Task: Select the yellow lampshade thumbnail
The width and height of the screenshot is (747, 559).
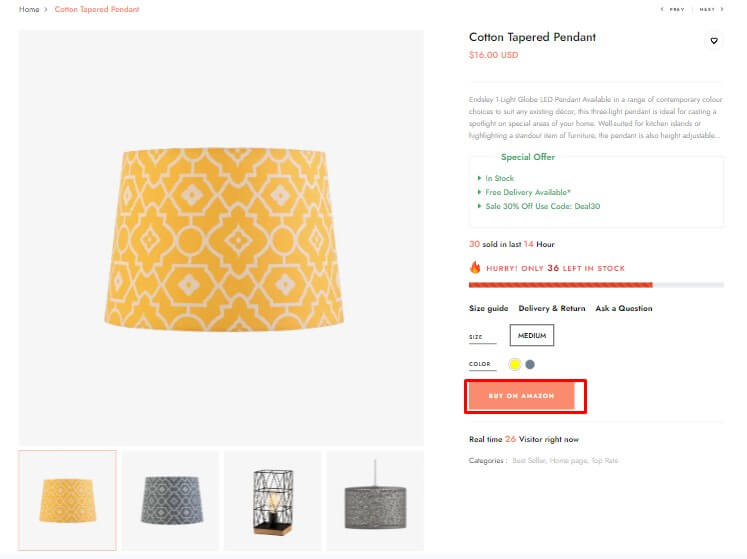Action: pyautogui.click(x=68, y=500)
